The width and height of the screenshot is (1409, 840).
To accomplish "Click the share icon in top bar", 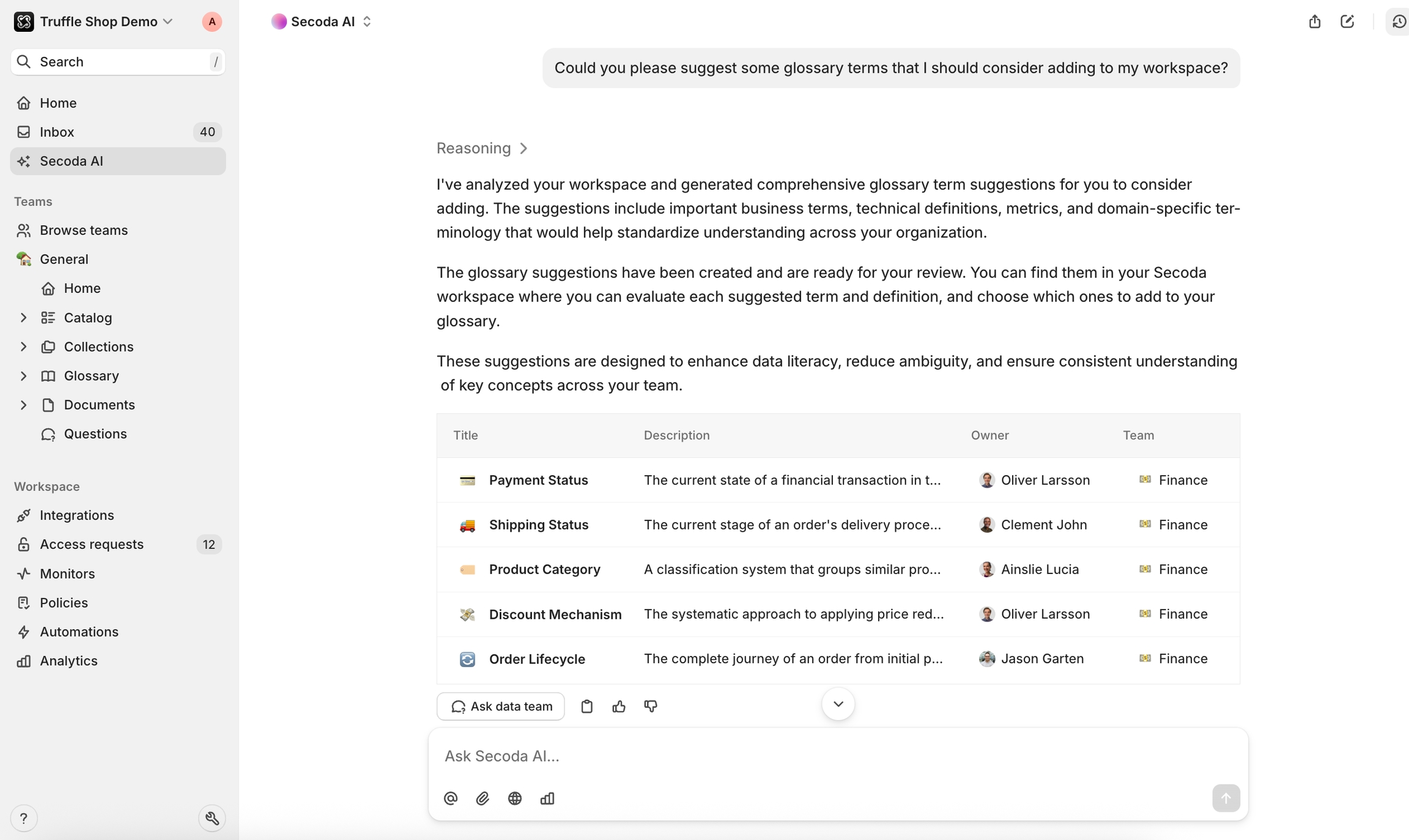I will 1315,22.
